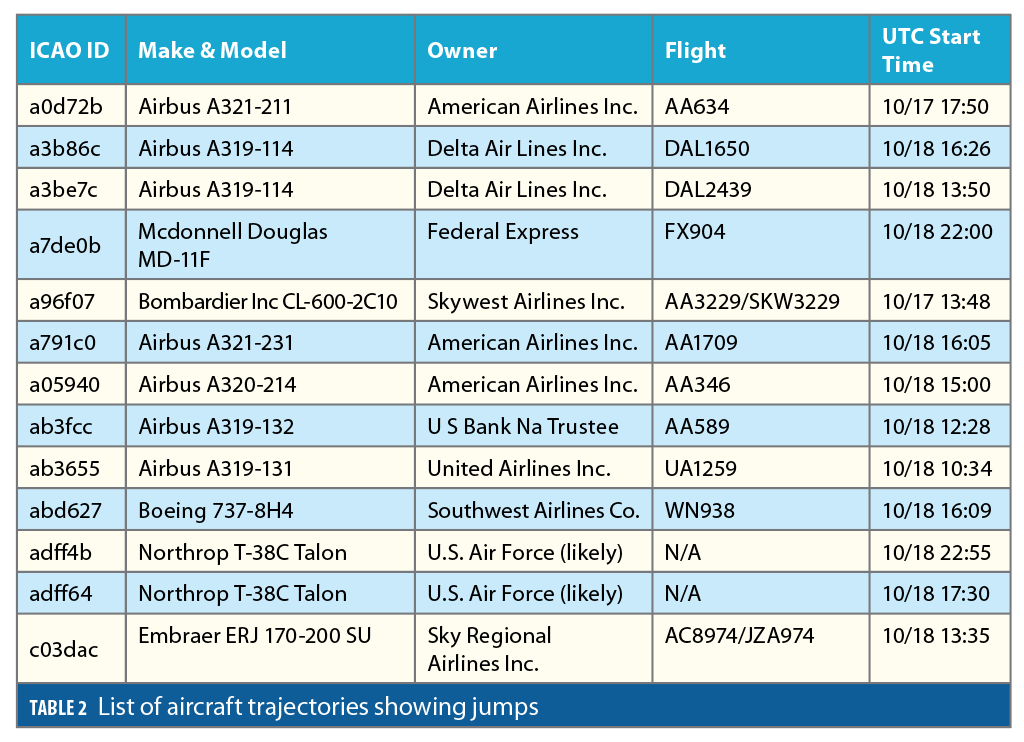Viewport: 1024px width, 742px height.
Task: Select the Mcdonnell Douglas MD-11F cell
Action: pos(233,245)
